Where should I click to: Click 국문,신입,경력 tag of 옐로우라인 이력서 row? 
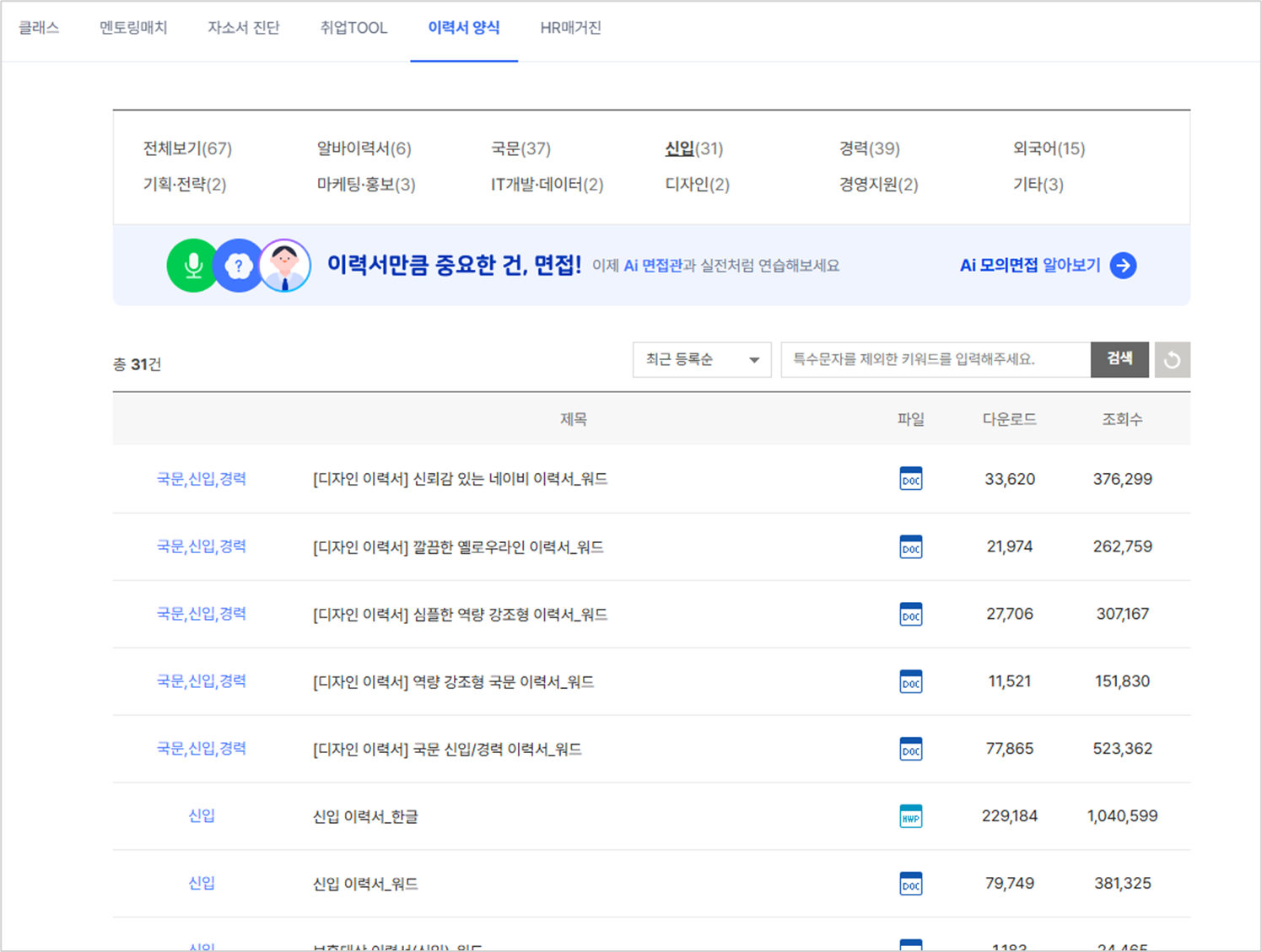[x=202, y=546]
